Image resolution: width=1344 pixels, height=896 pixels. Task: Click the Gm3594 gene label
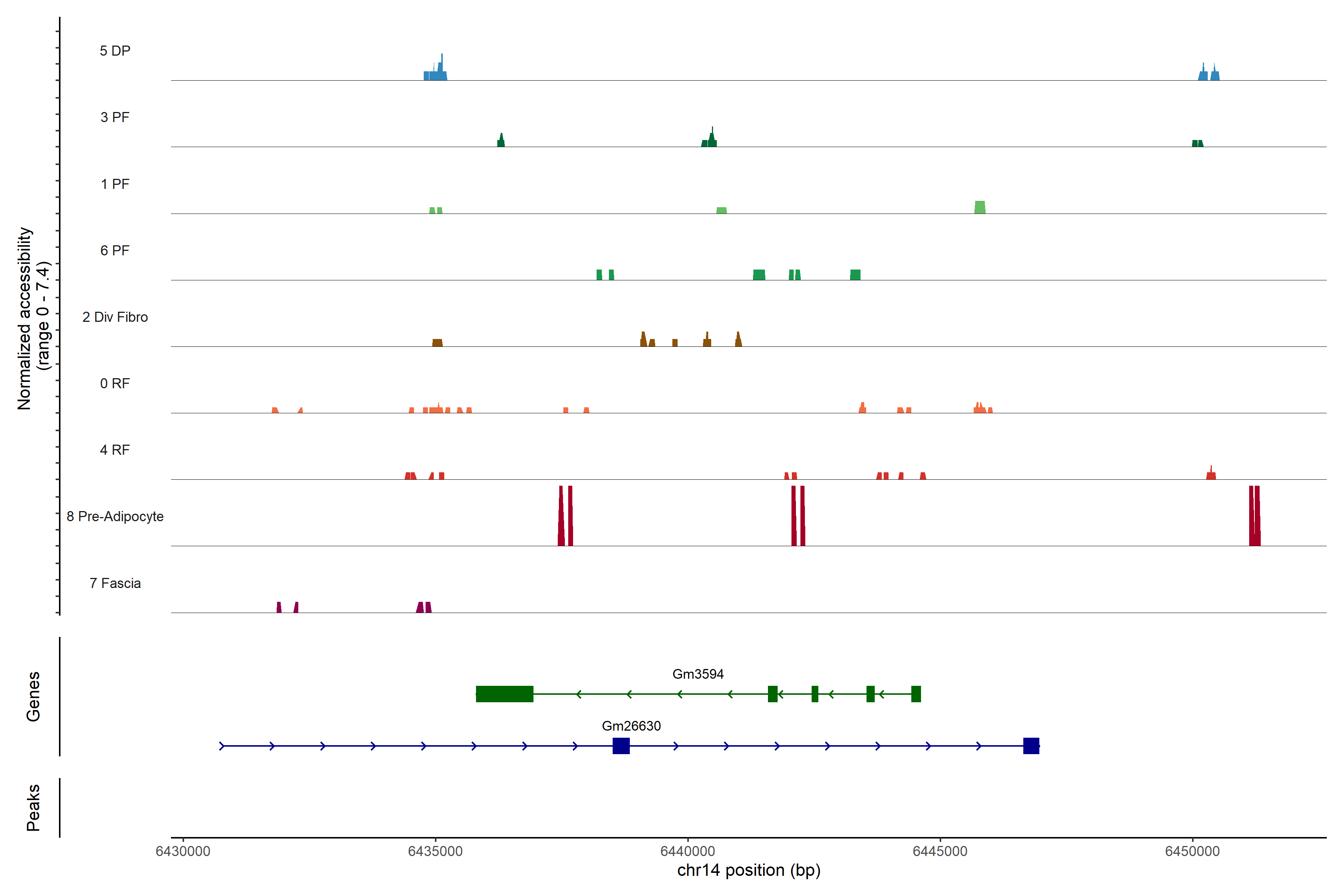[698, 674]
